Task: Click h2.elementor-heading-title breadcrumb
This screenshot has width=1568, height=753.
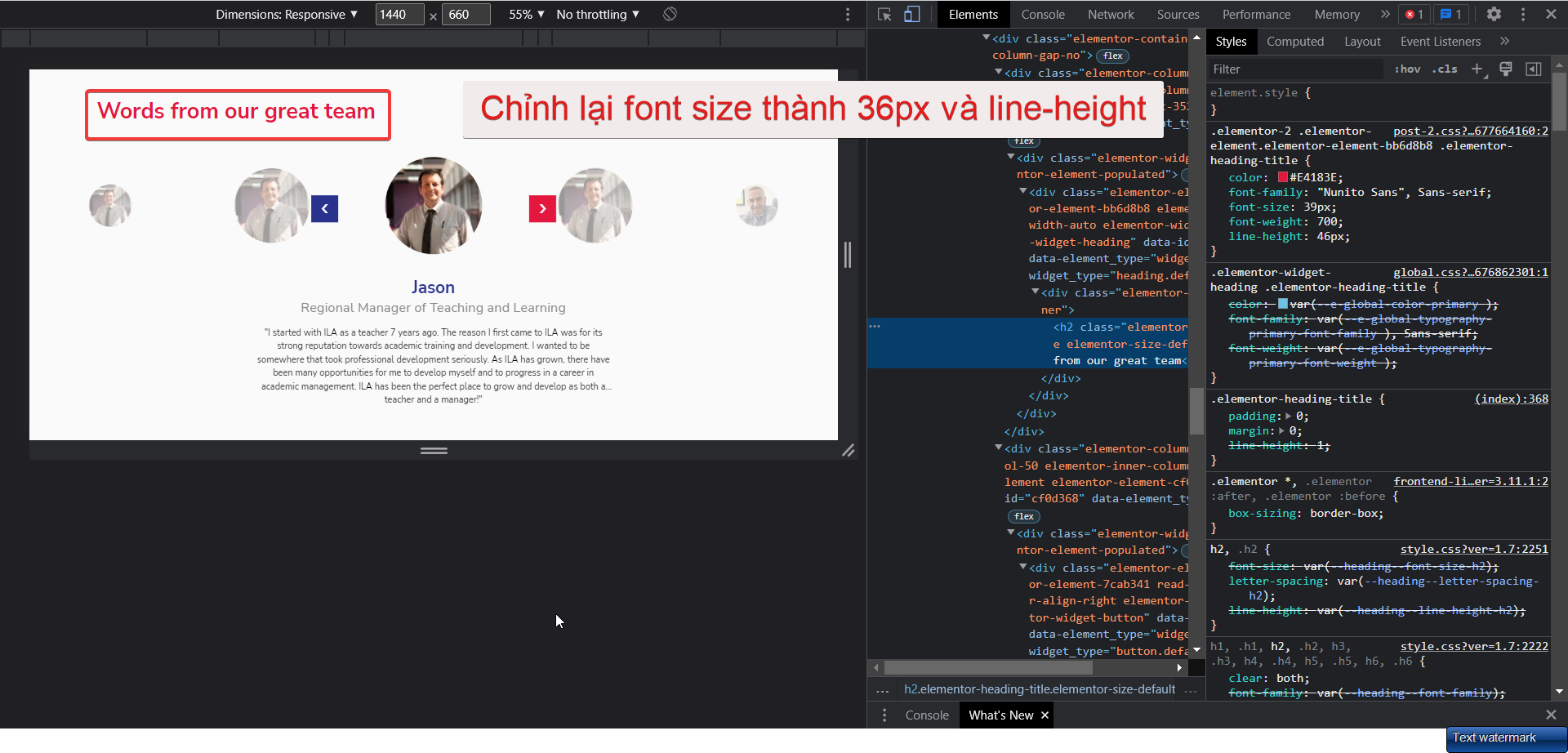Action: click(x=1040, y=689)
